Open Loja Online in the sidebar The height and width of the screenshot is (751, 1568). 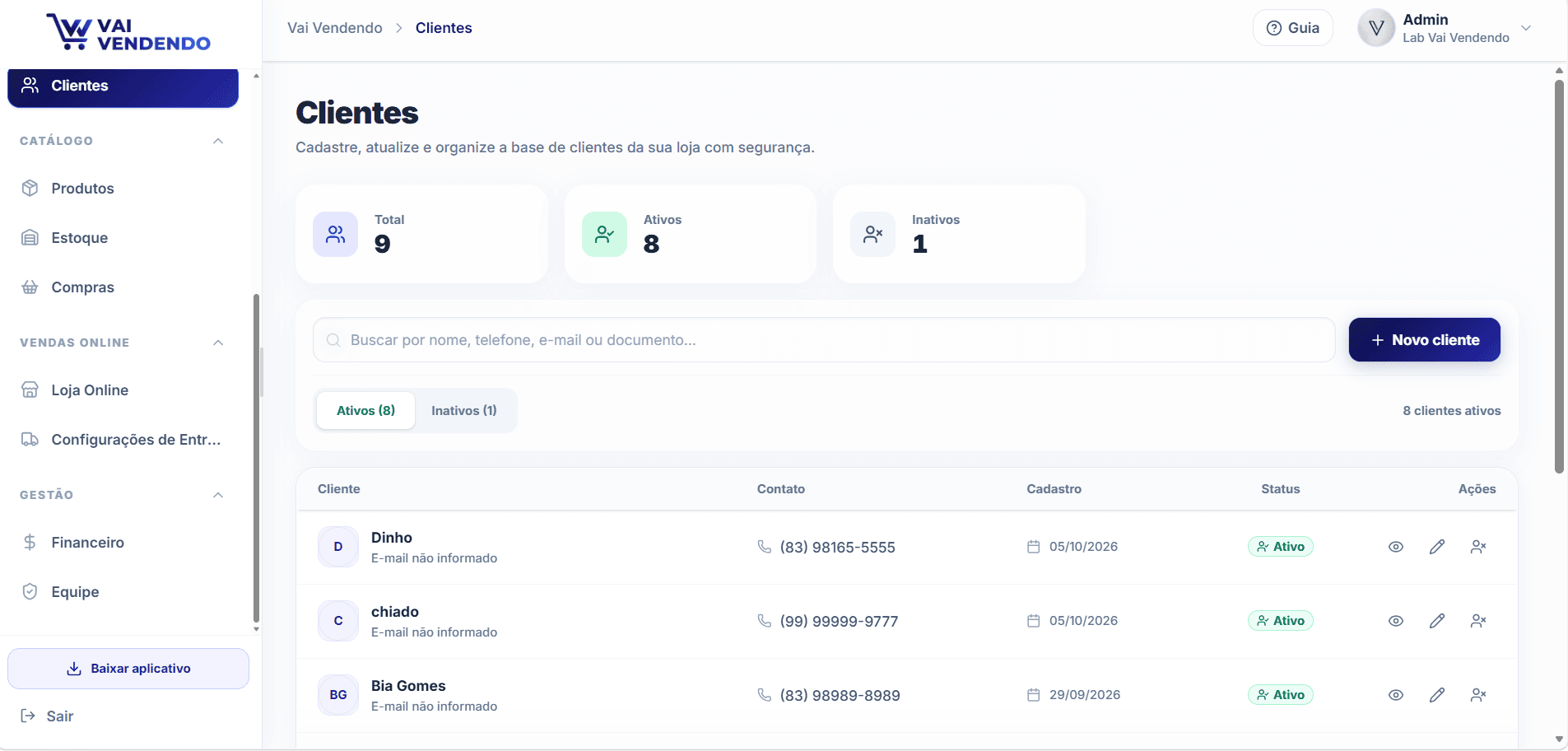[x=123, y=390]
